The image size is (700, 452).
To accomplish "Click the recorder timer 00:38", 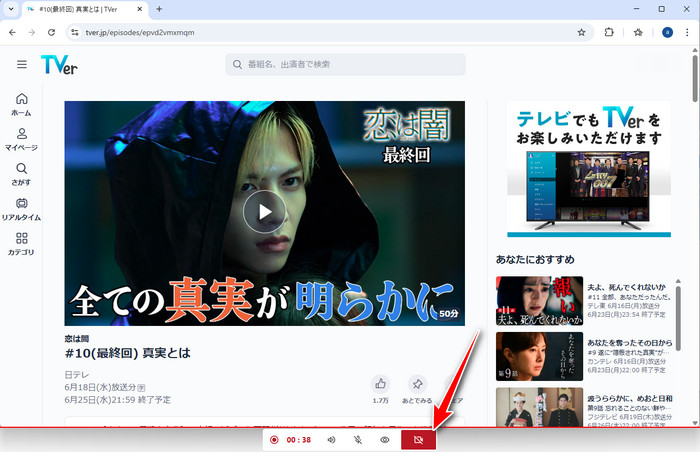I will click(x=299, y=440).
